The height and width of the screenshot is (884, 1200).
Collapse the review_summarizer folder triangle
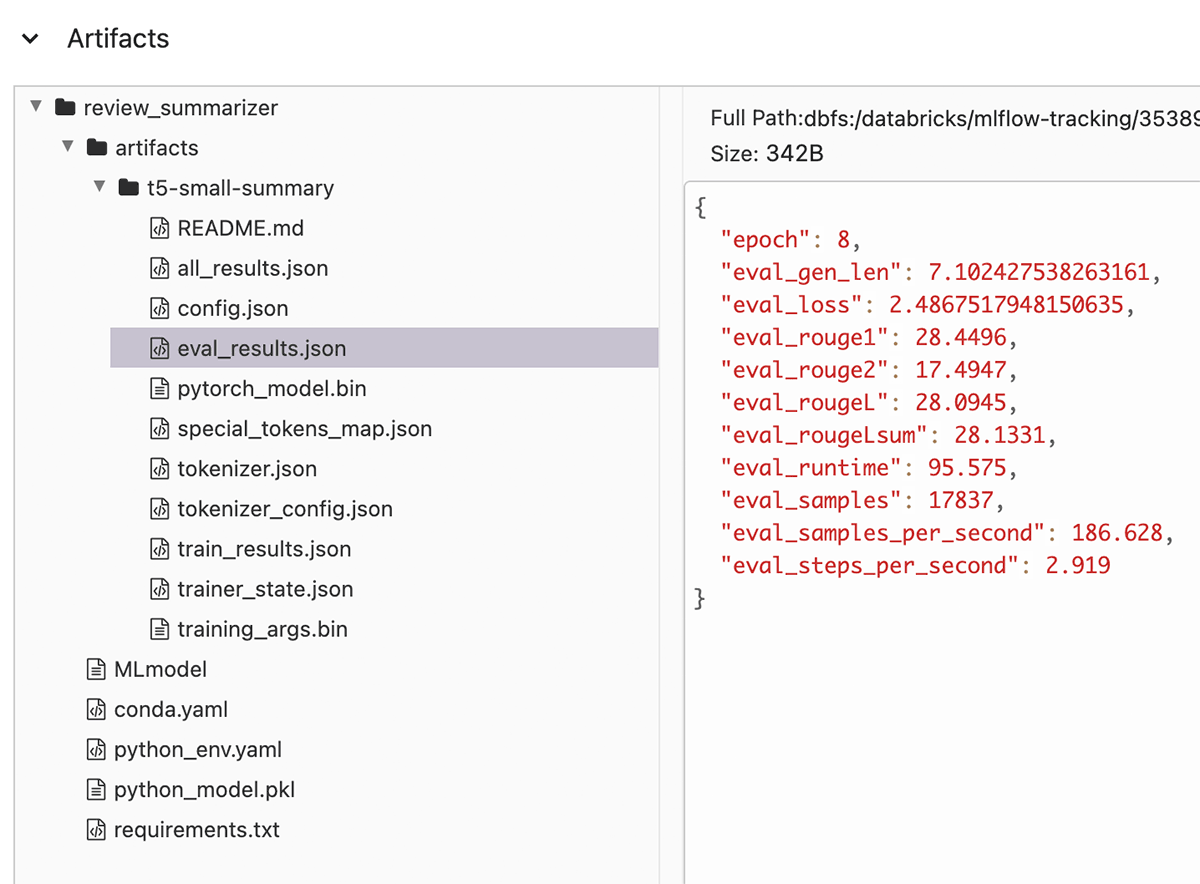click(36, 107)
